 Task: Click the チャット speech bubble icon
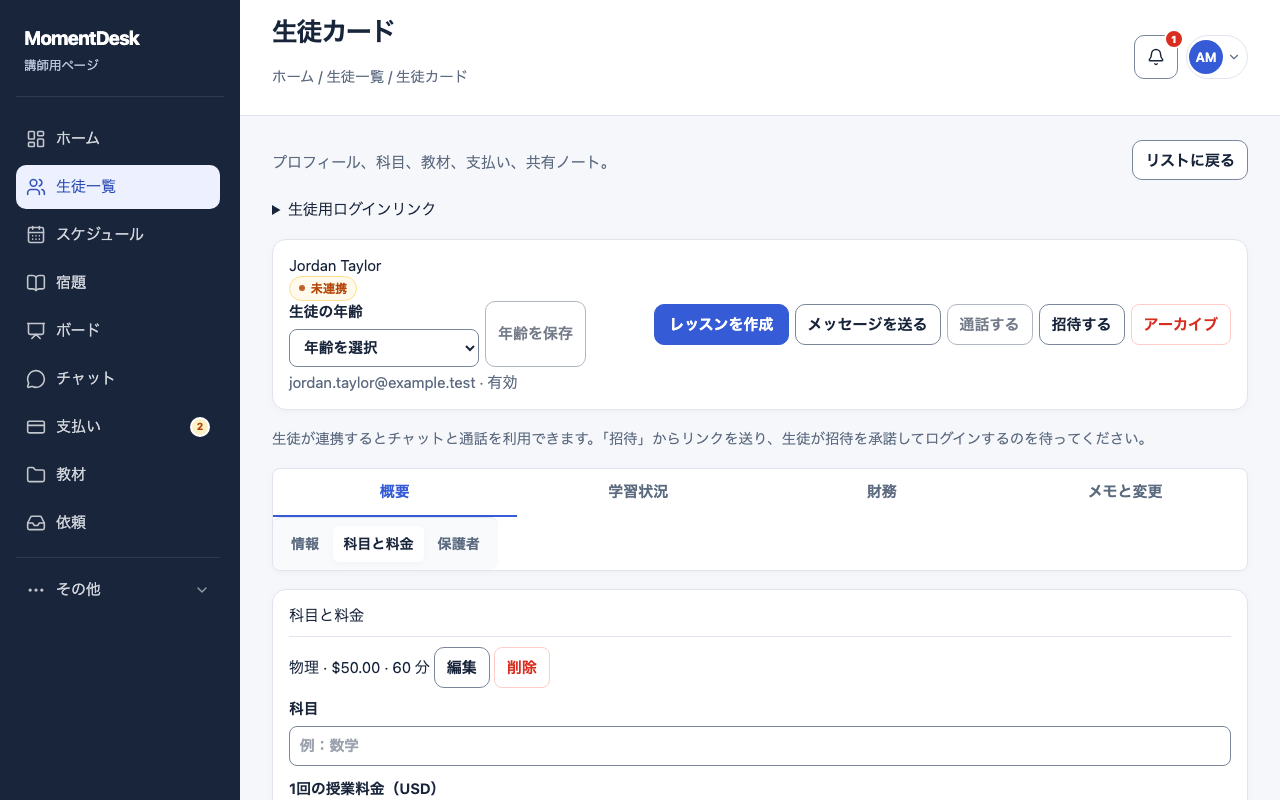point(36,378)
